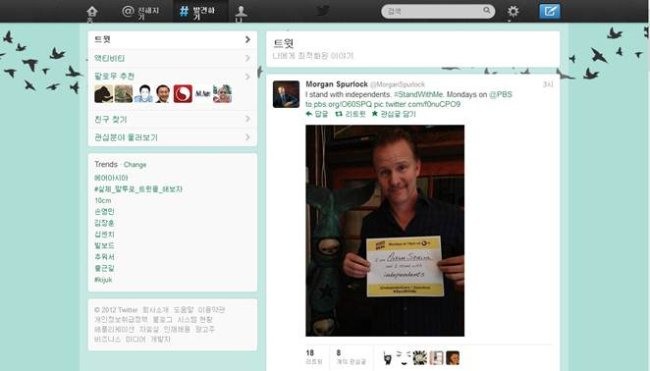Expand the 트윗 sidebar item chevron
650x371 pixels.
(x=247, y=39)
